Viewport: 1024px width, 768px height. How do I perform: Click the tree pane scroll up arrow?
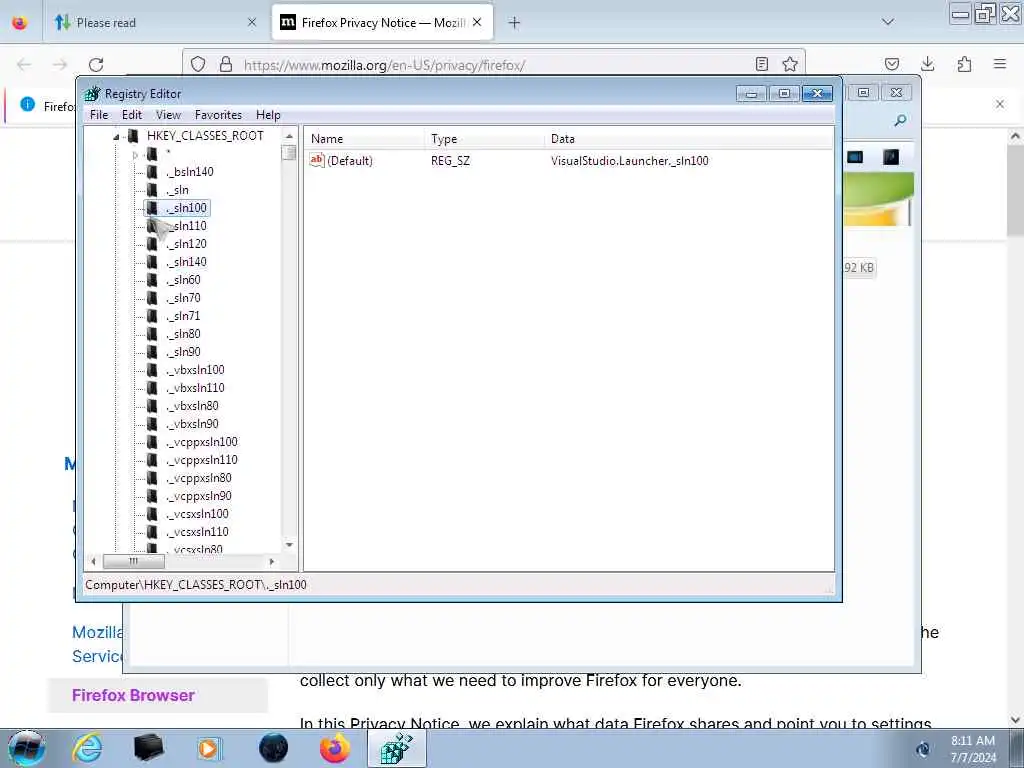pos(289,136)
